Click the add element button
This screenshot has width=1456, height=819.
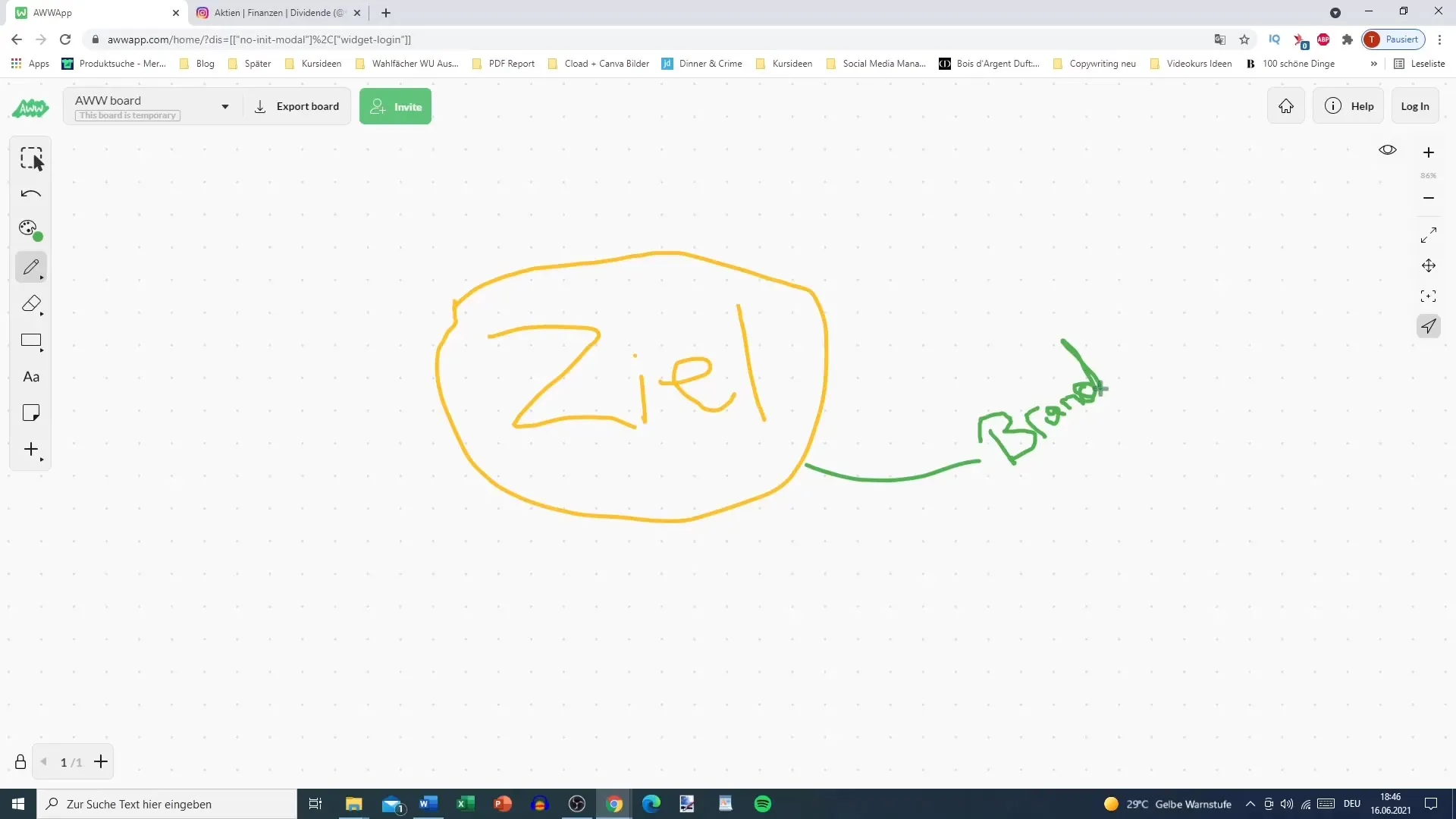[31, 449]
